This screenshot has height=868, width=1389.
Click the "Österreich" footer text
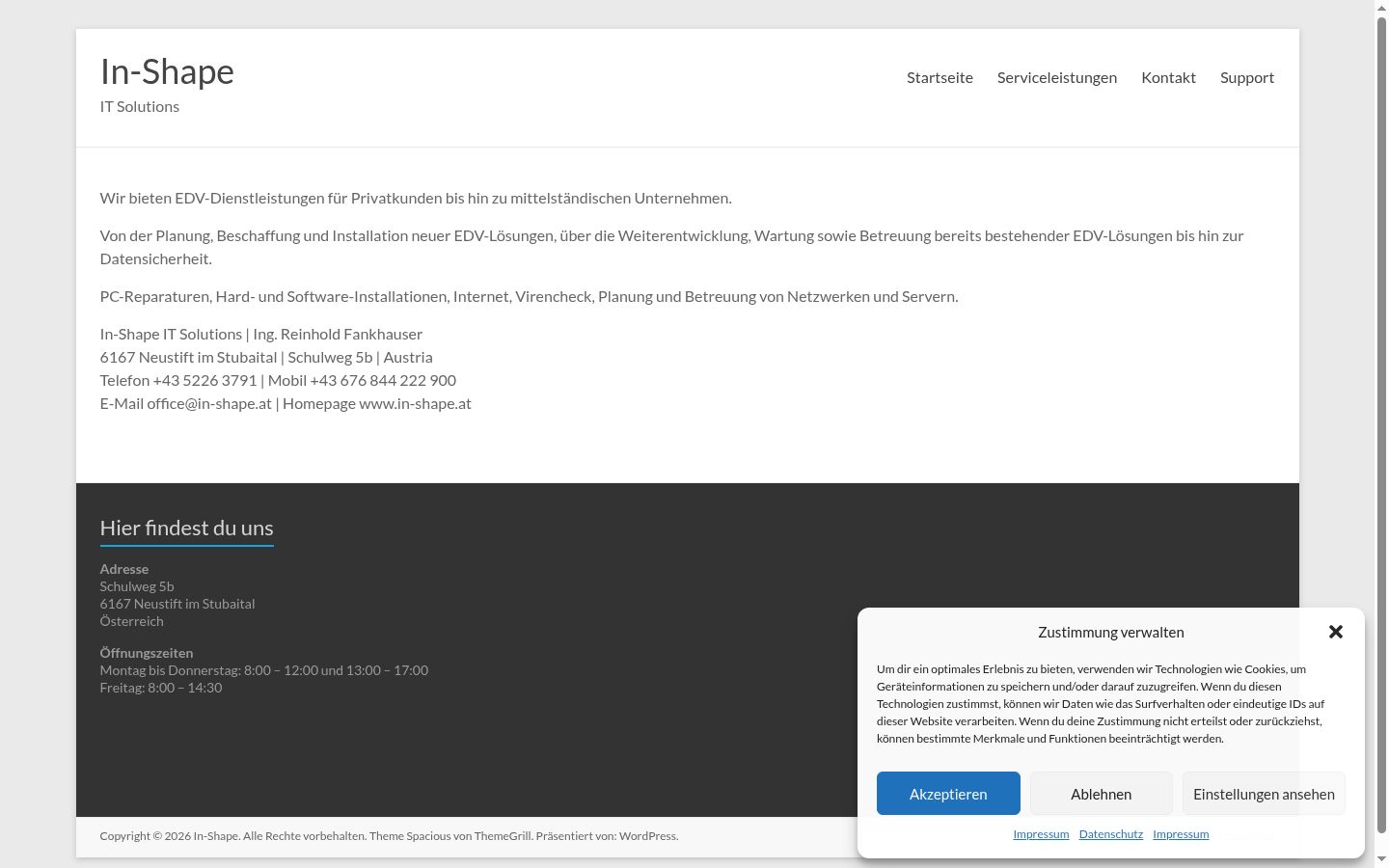(x=132, y=621)
